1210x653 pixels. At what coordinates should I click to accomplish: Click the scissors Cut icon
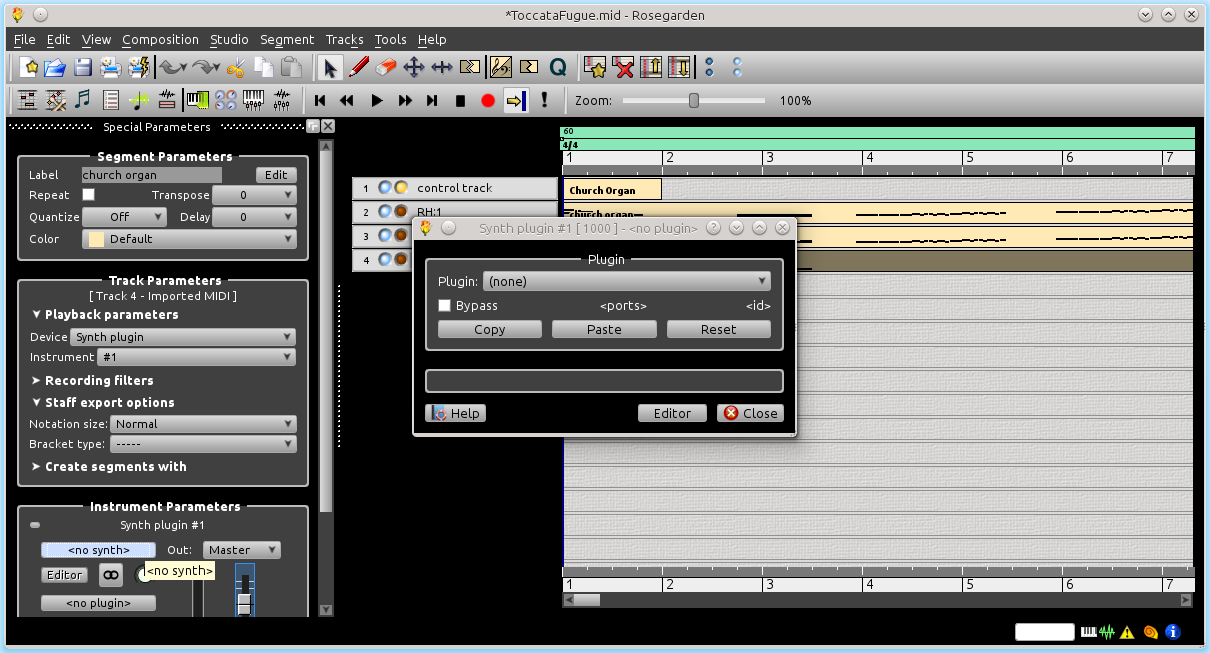236,68
